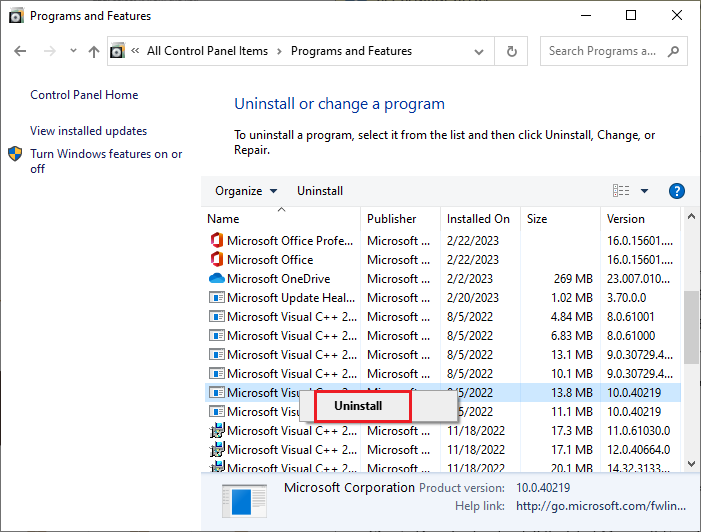
Task: Click the 2/20/2023 installed date
Action: (x=473, y=297)
